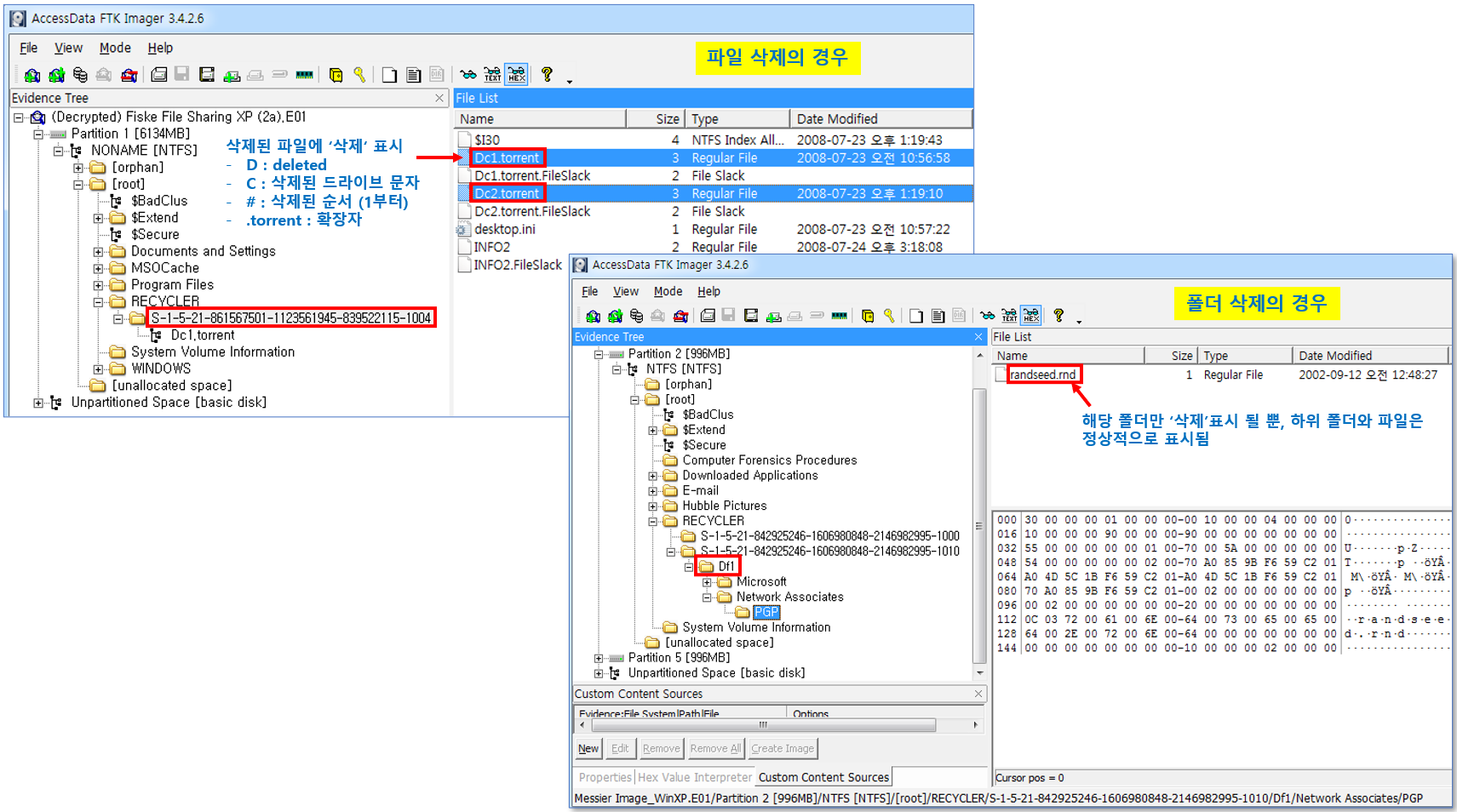Click Detect EFS Encryption key icon in back window
This screenshot has height=812, width=1457.
(x=359, y=75)
